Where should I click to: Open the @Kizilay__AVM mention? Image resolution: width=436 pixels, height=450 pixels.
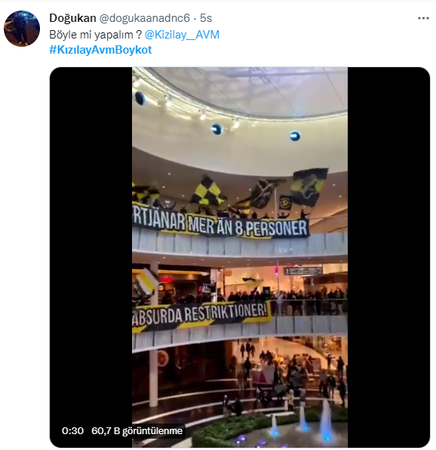coord(182,35)
